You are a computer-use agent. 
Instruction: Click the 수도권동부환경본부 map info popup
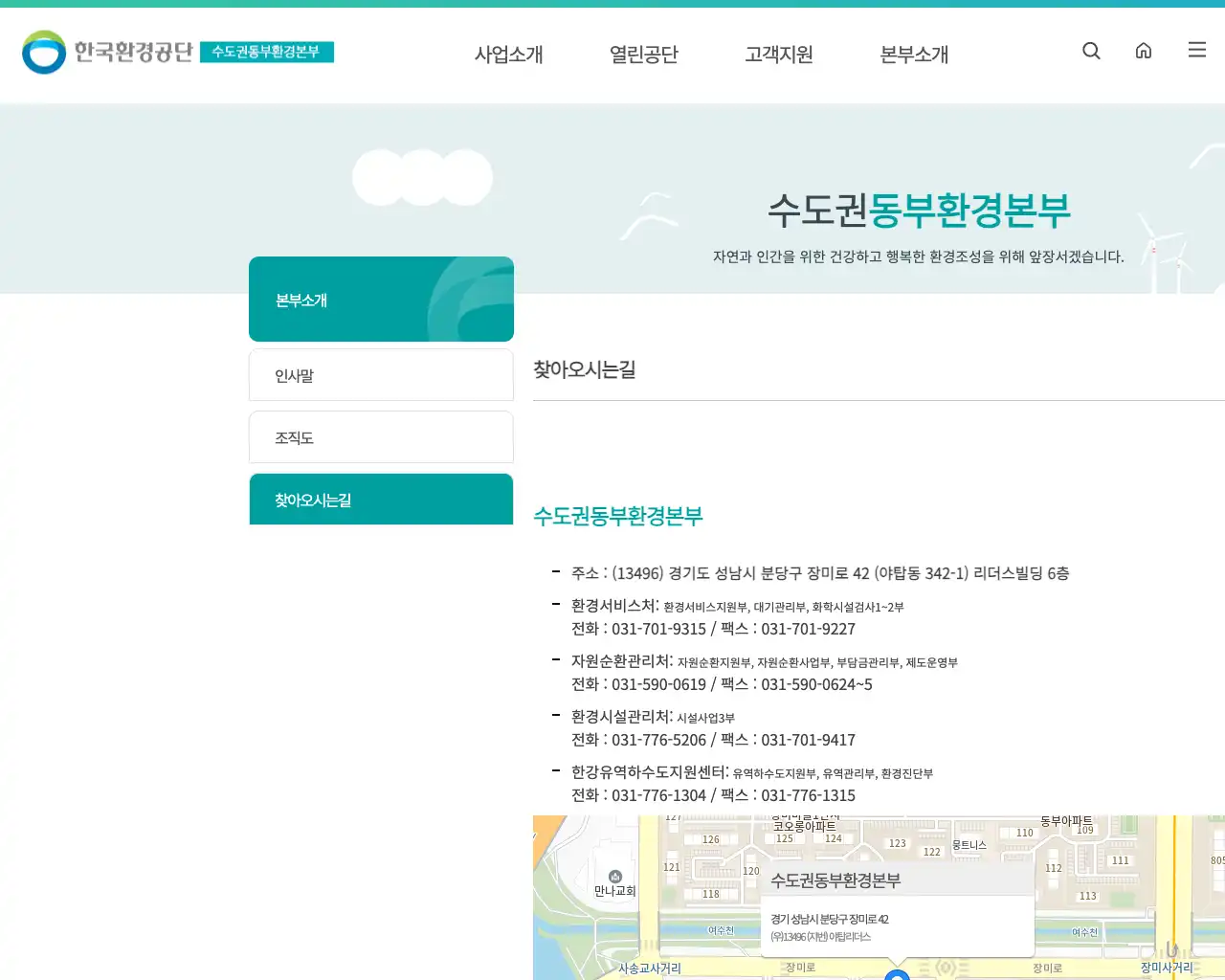(837, 880)
